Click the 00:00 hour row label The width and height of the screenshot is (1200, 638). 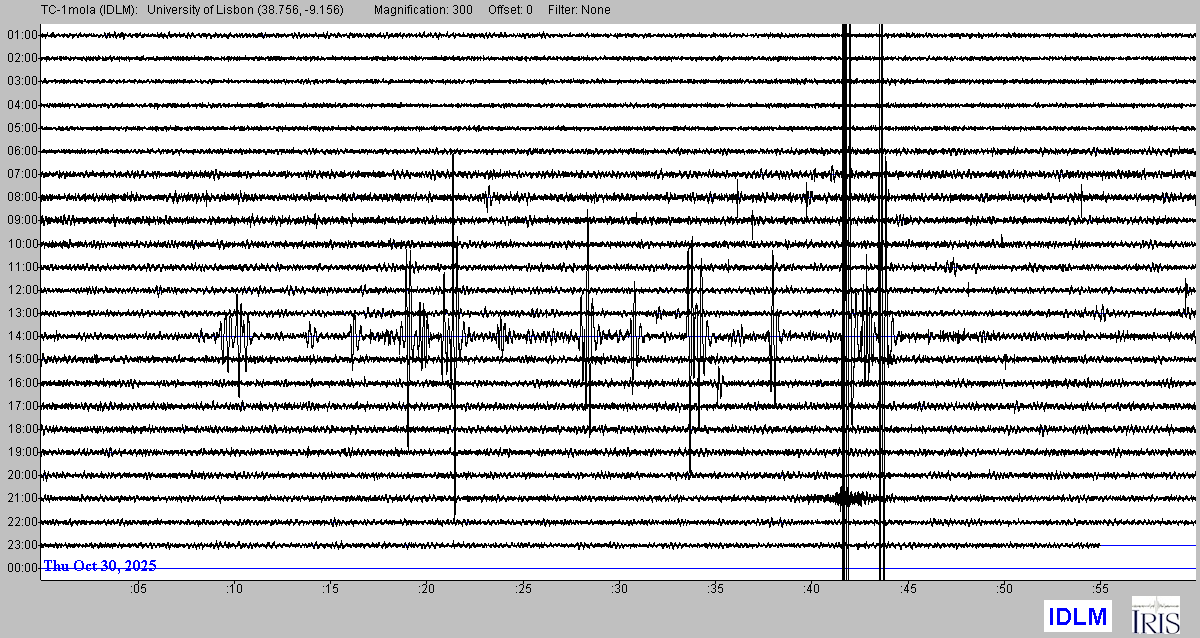22,568
